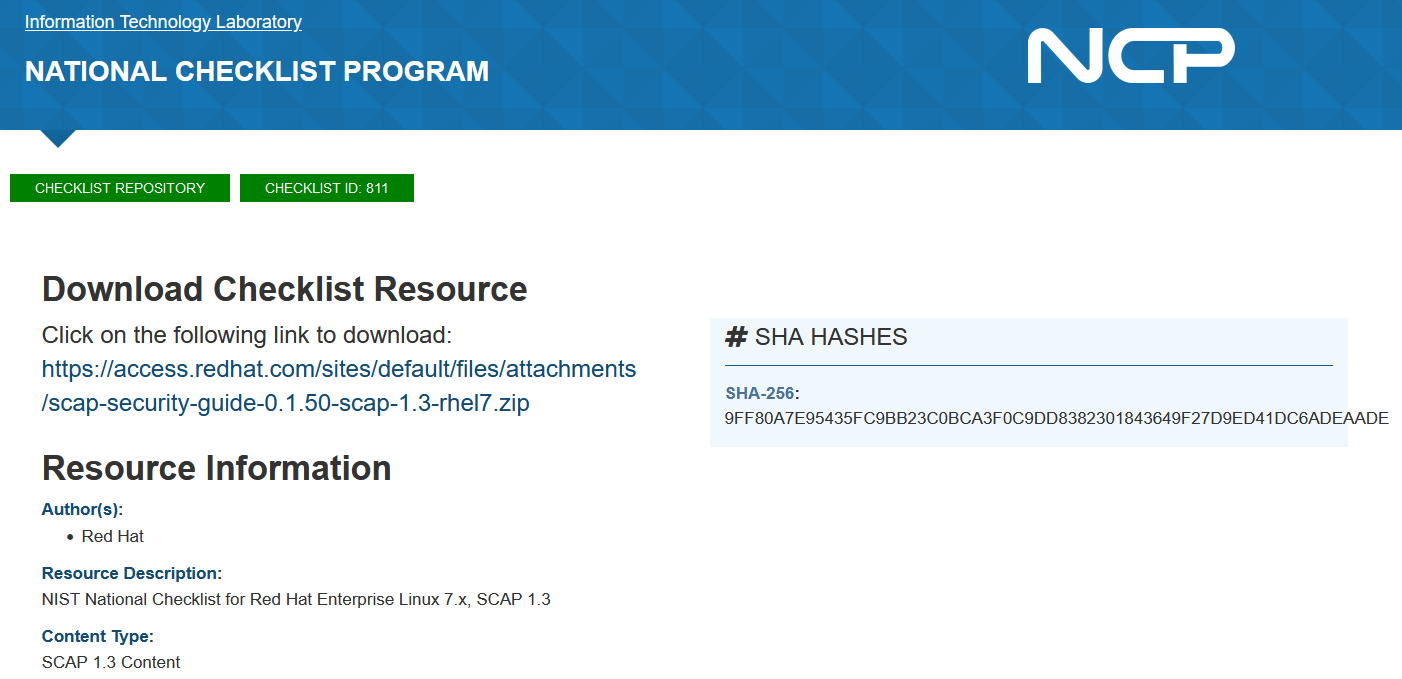Open the Checklist Repository button
Viewport: 1402px width, 679px height.
tap(120, 188)
